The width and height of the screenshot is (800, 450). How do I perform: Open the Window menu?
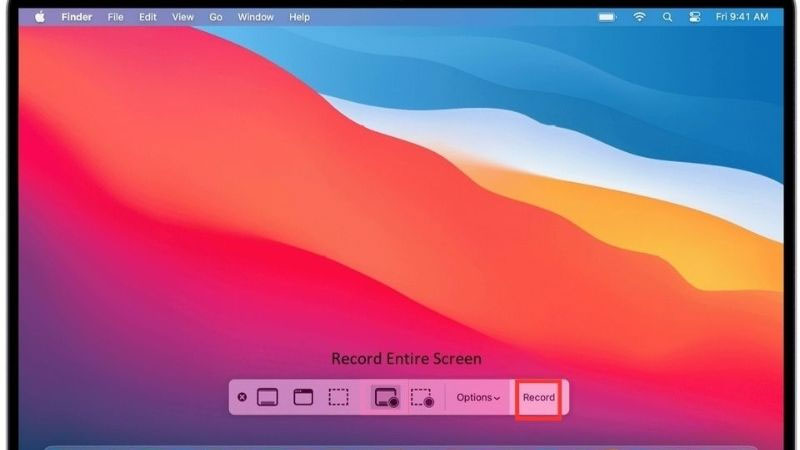[x=255, y=17]
